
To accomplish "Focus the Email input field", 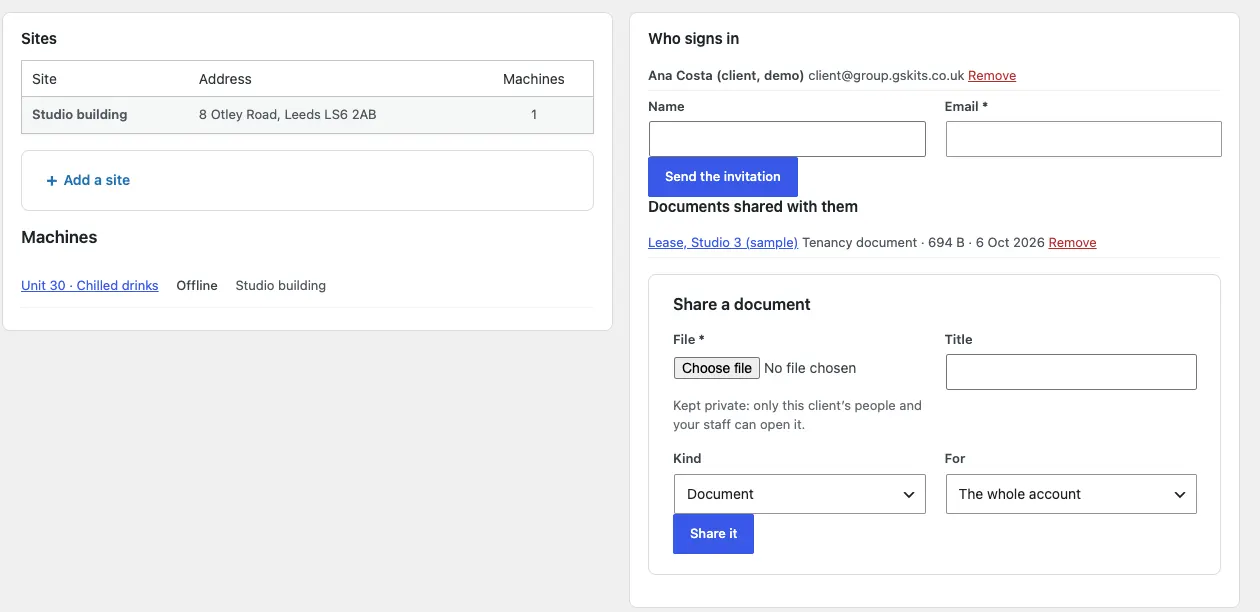I will [1084, 139].
